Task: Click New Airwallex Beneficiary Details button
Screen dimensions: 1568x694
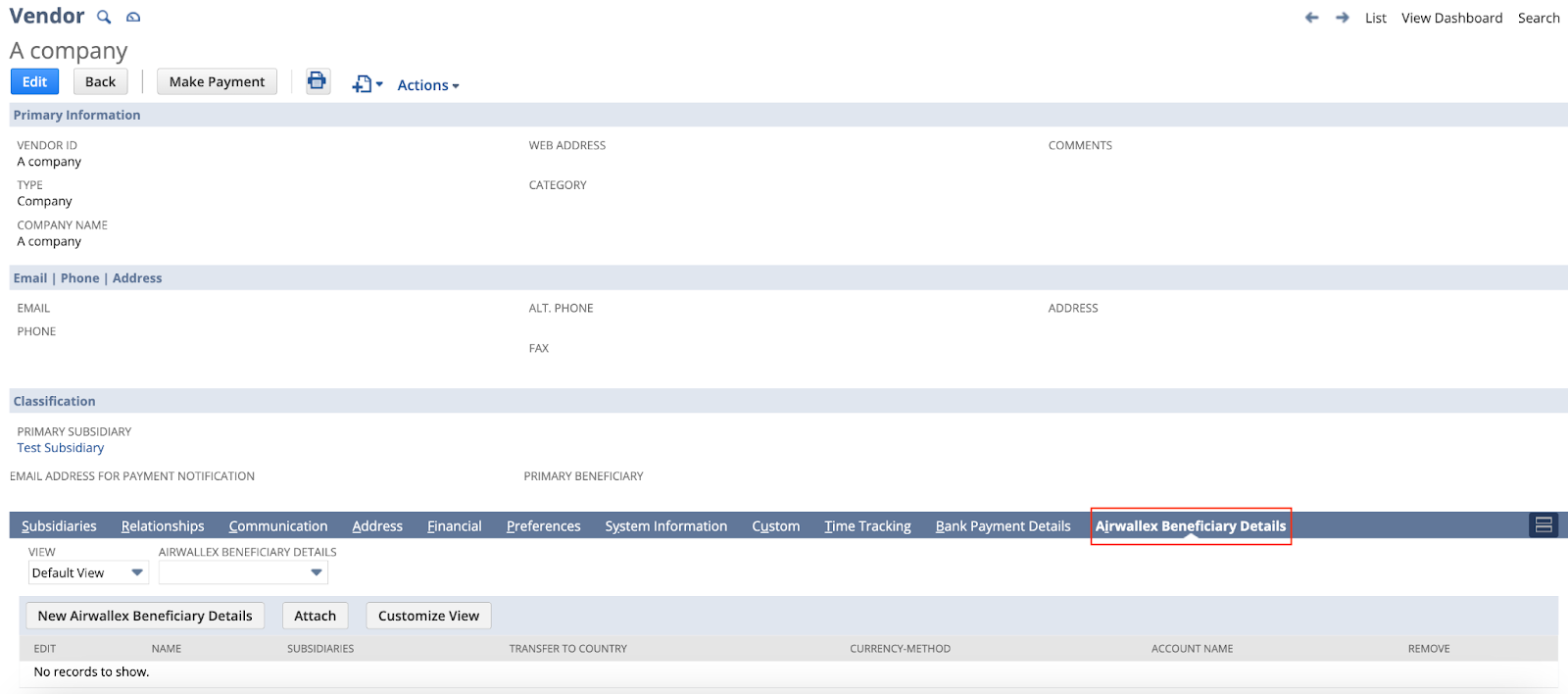Action: pos(145,616)
